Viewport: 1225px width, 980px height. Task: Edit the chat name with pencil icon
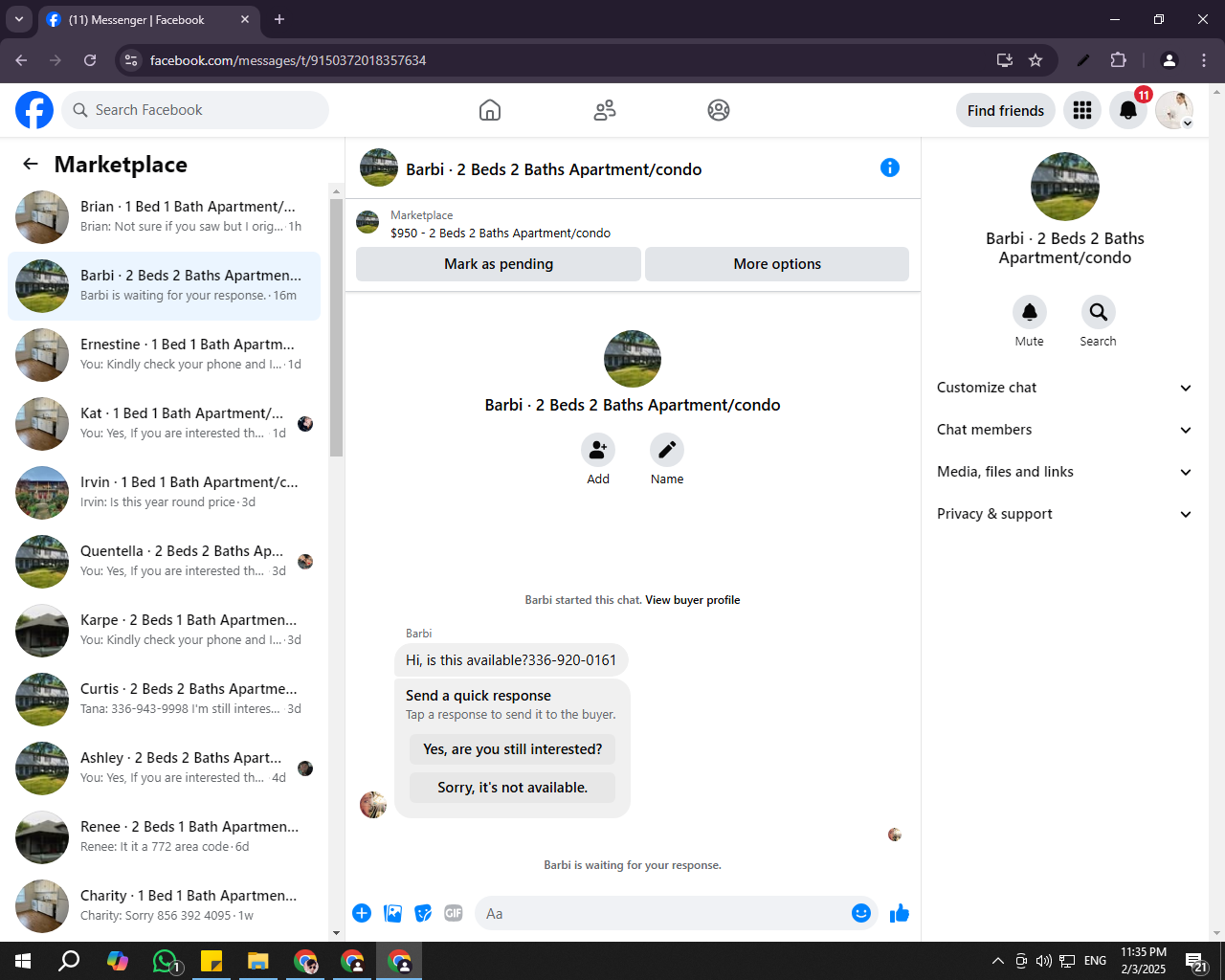coord(667,450)
